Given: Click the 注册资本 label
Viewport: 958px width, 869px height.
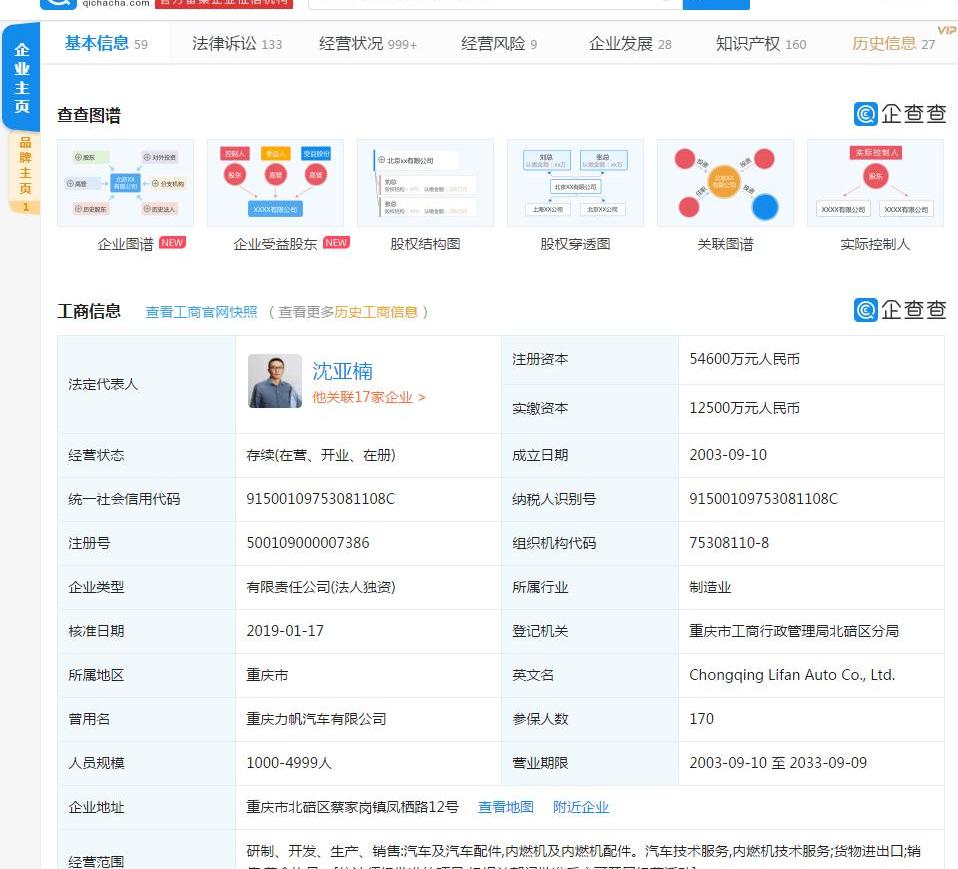Looking at the screenshot, I should 540,359.
